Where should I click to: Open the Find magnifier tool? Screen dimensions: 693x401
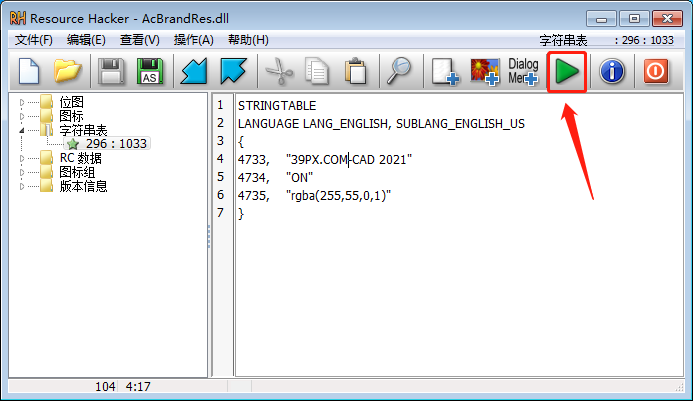point(400,71)
